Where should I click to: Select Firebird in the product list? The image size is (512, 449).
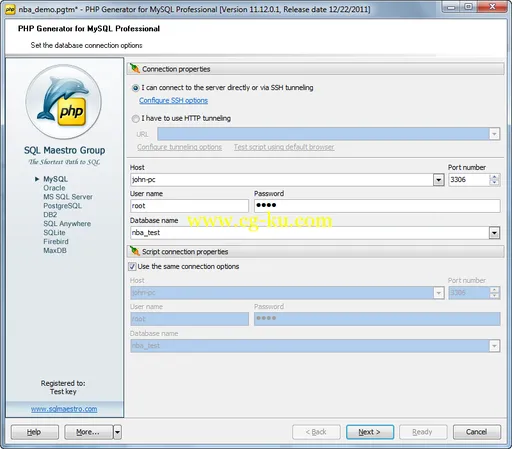tap(56, 242)
